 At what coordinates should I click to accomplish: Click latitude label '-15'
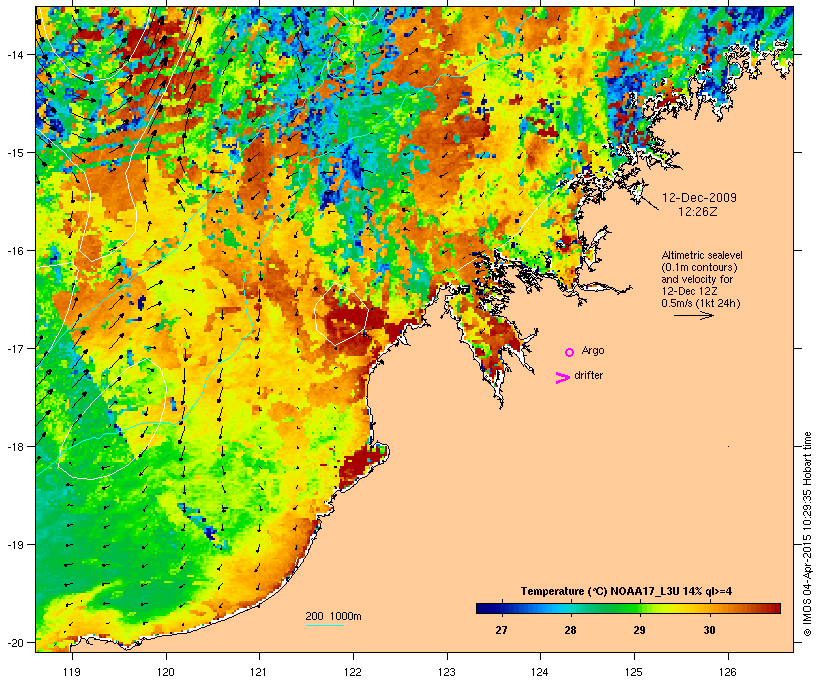point(14,152)
